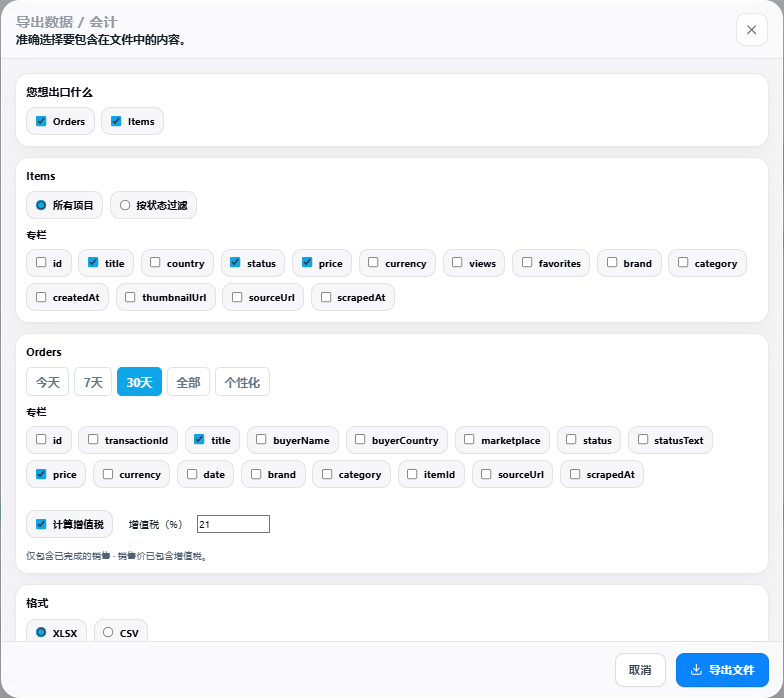This screenshot has height=698, width=784.
Task: Select the CSV format radio button
Action: tap(108, 632)
